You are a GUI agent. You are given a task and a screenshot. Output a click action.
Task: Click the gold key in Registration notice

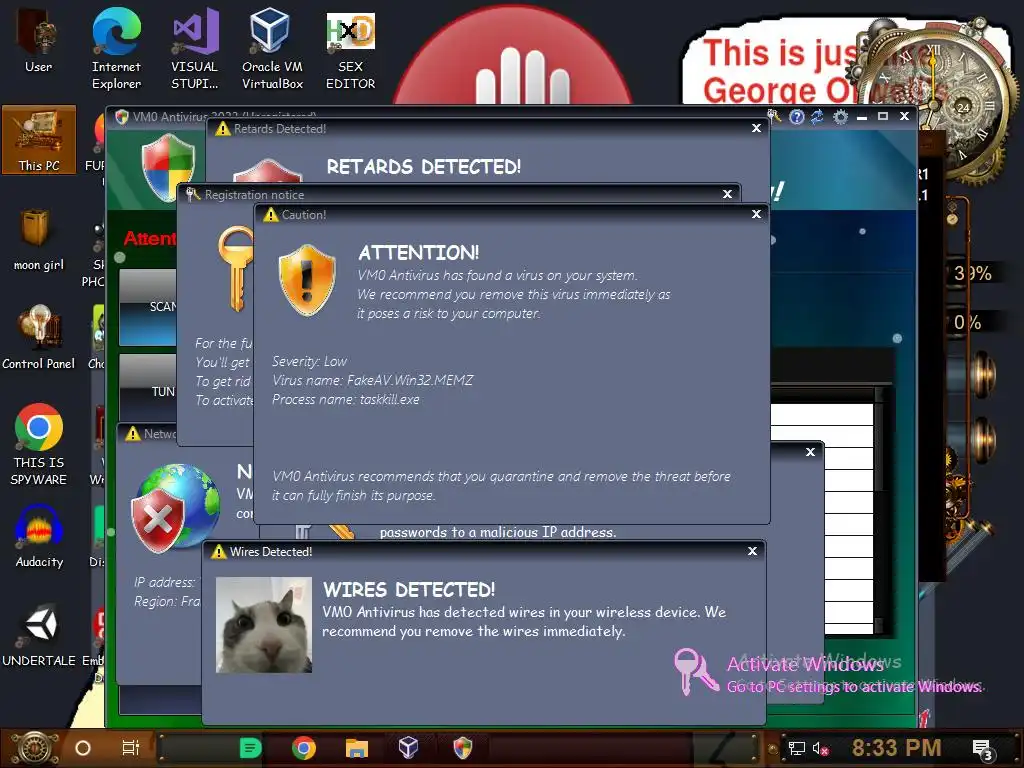coord(235,268)
